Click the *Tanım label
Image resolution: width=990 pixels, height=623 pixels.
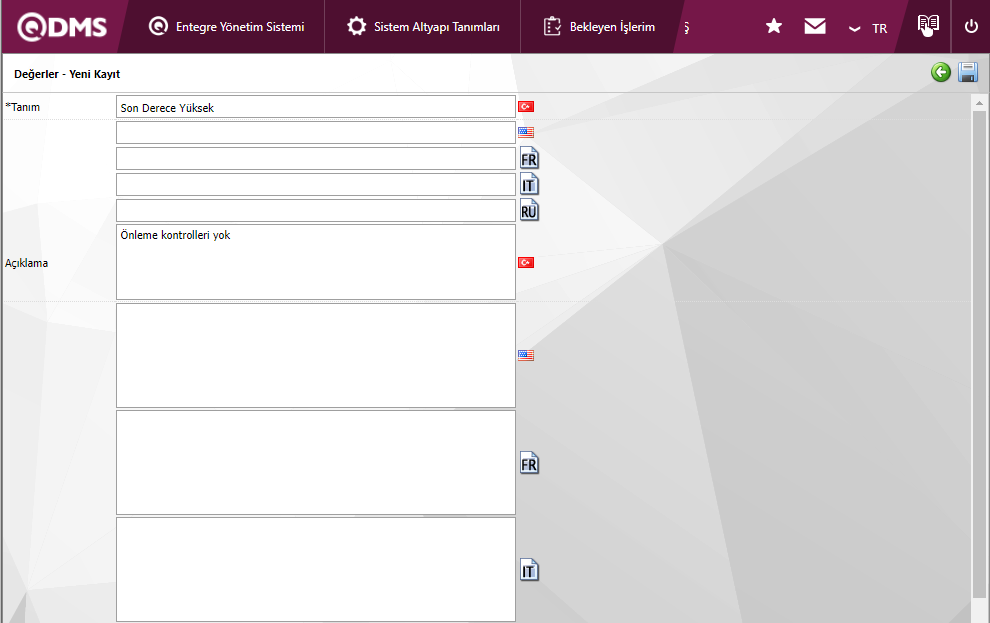pos(23,107)
